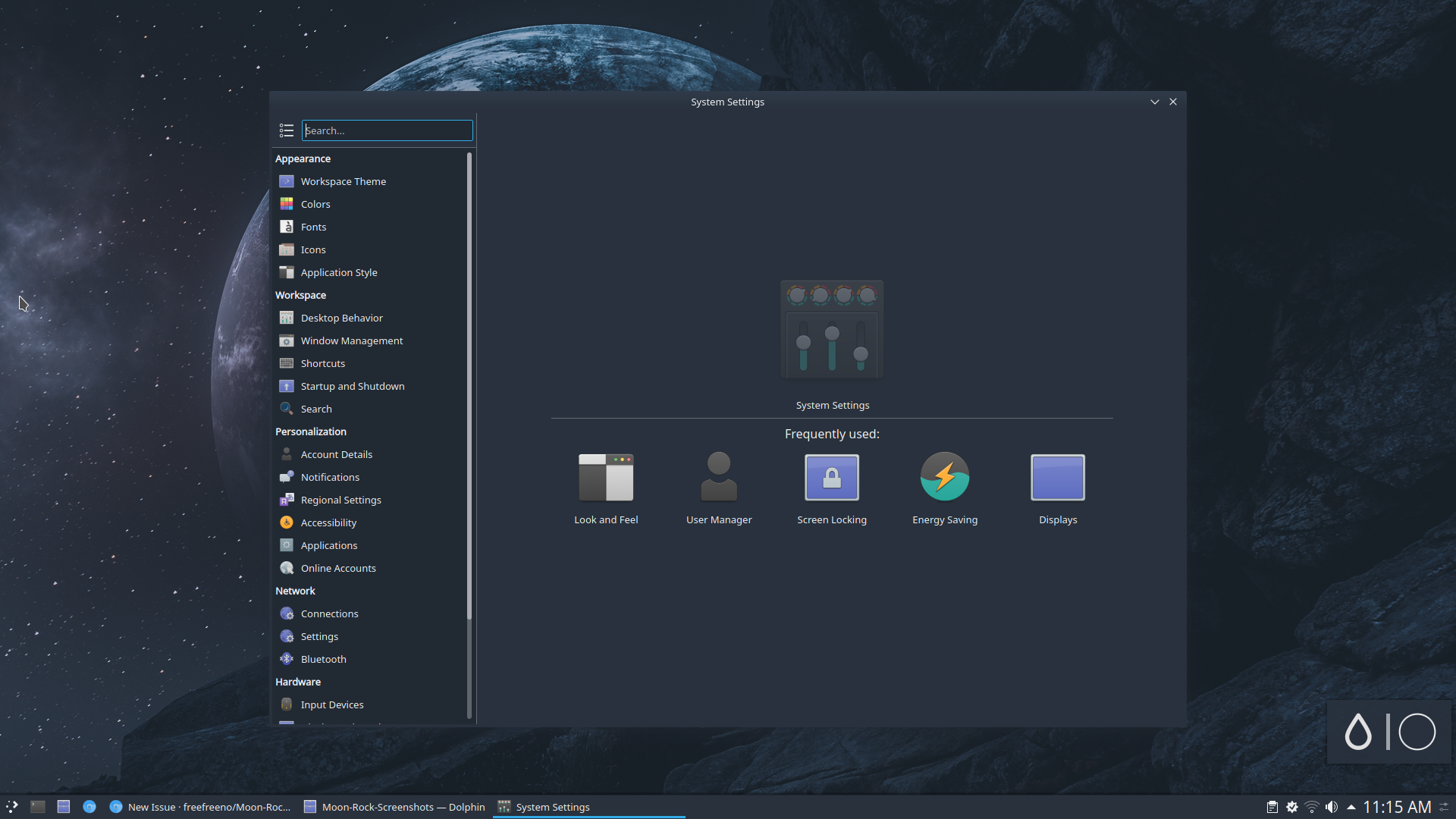The width and height of the screenshot is (1456, 819).
Task: Open Workspace Theme settings
Action: tap(343, 181)
